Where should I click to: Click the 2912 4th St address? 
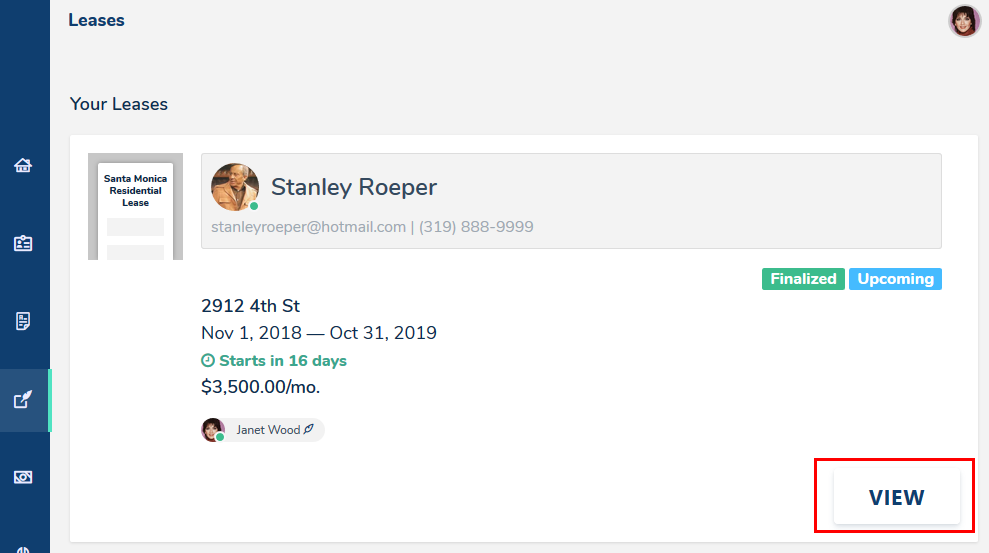click(250, 306)
